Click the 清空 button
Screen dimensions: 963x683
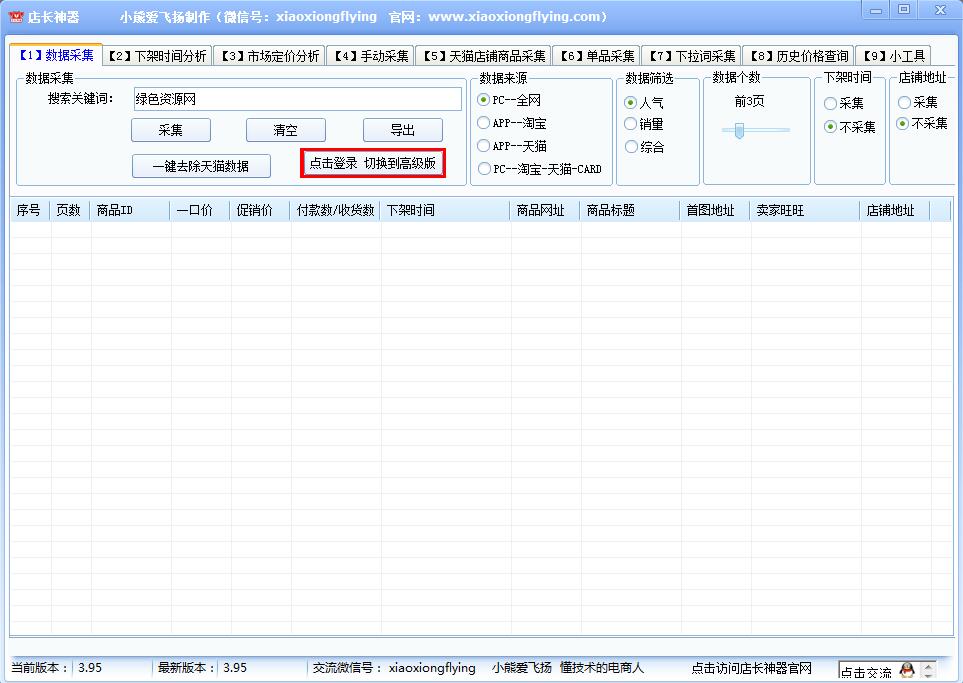tap(286, 130)
